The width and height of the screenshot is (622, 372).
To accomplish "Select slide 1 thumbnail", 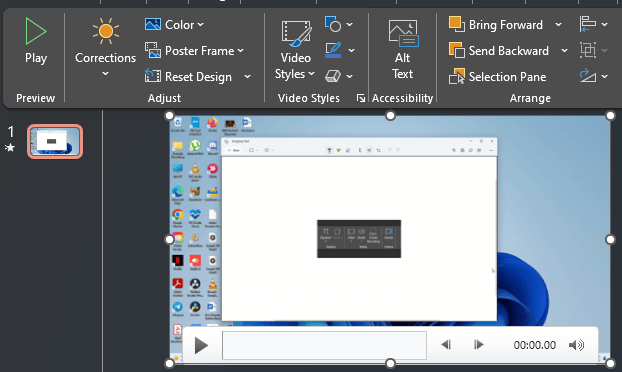I will tap(55, 141).
